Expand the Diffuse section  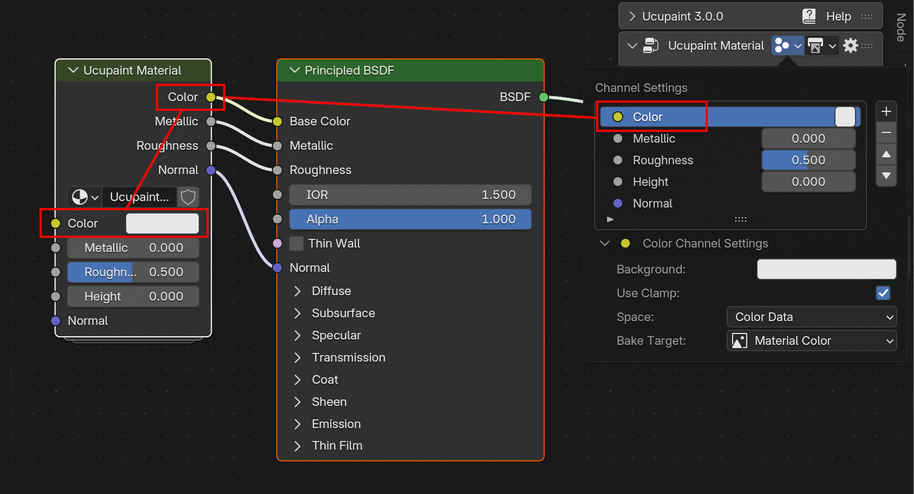(297, 291)
